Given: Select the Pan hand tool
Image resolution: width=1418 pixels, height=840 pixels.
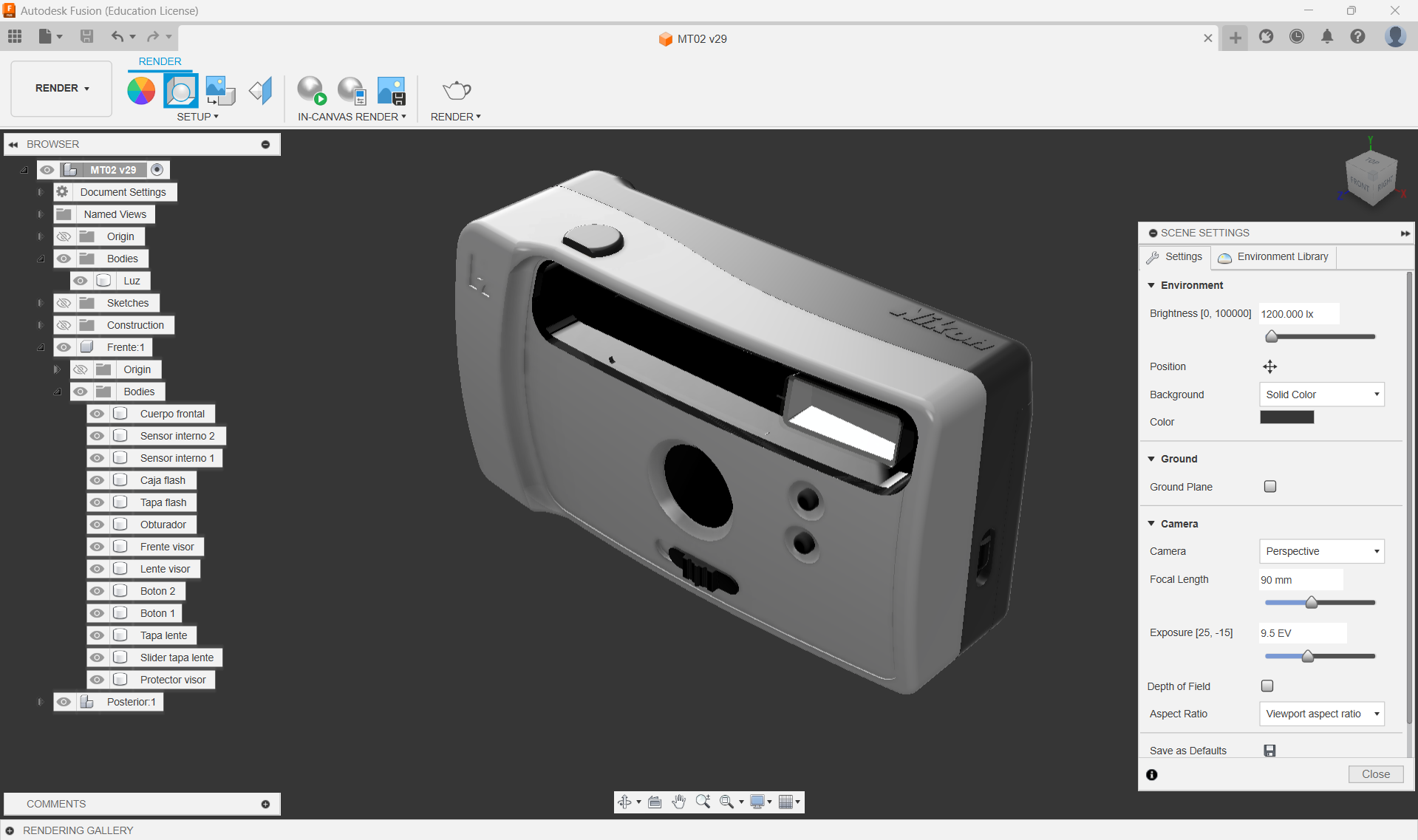Looking at the screenshot, I should [x=678, y=802].
